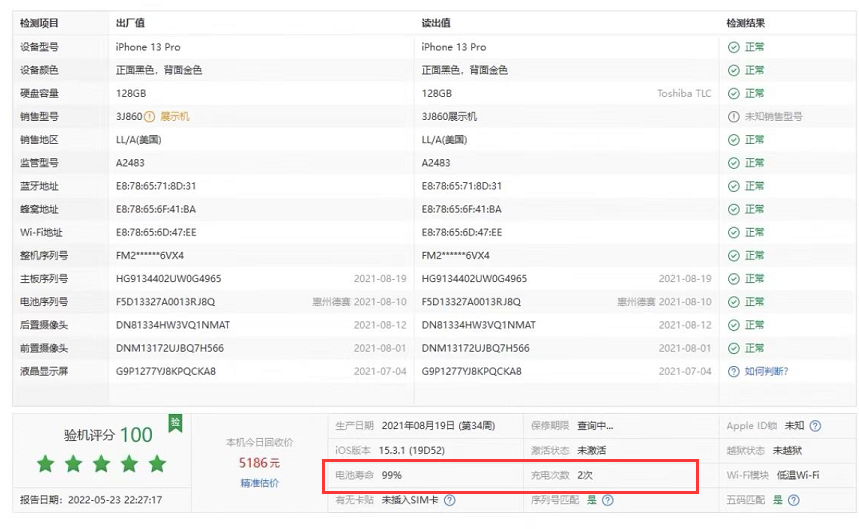Click the green check icon in 后置摄像头 row

[734, 325]
